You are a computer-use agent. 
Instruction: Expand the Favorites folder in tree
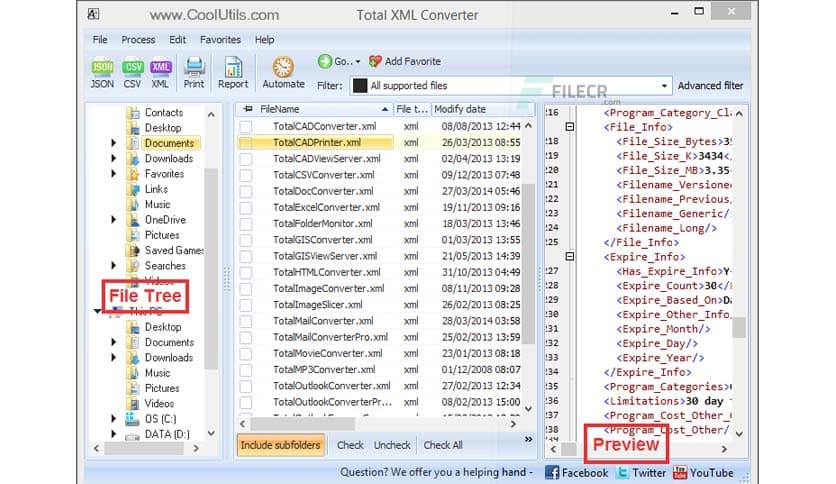click(114, 174)
